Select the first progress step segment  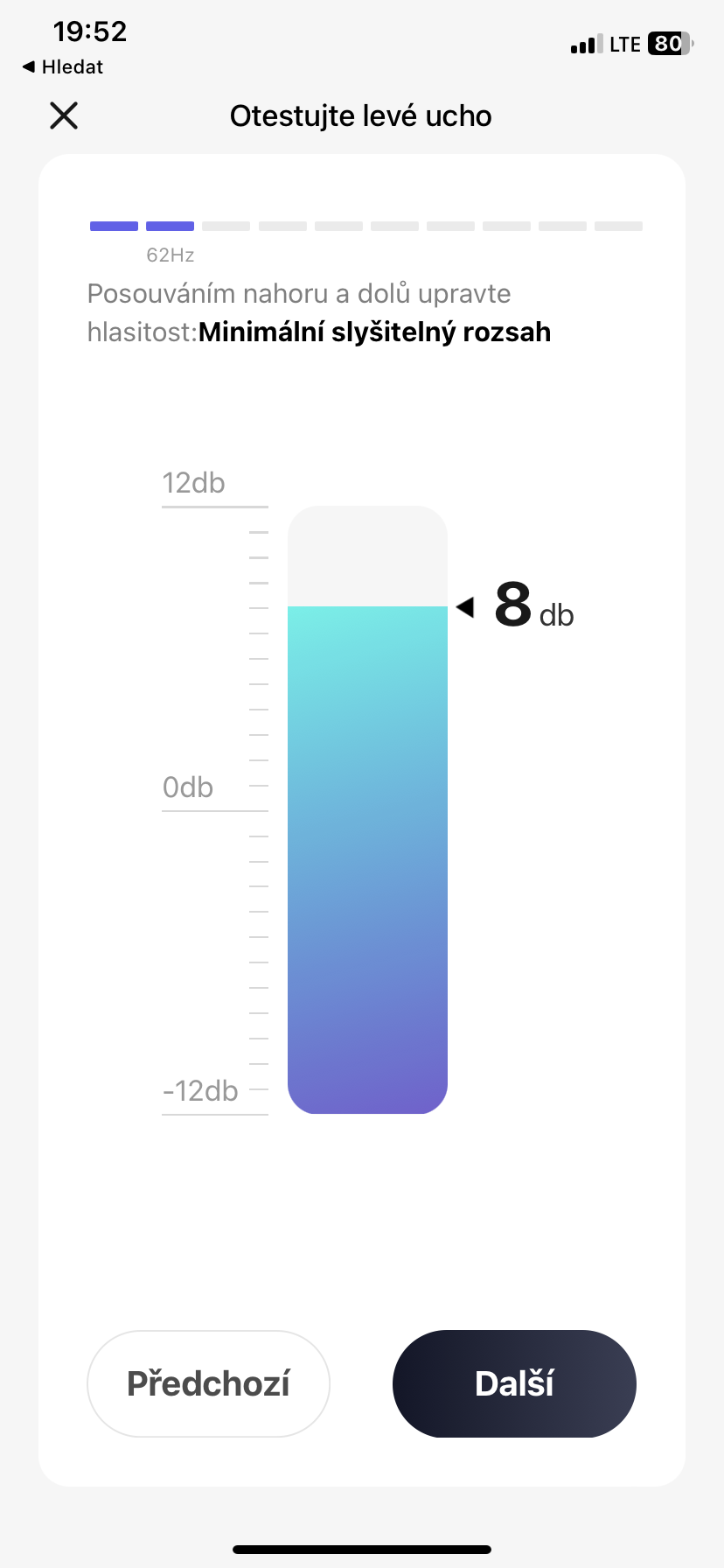114,227
